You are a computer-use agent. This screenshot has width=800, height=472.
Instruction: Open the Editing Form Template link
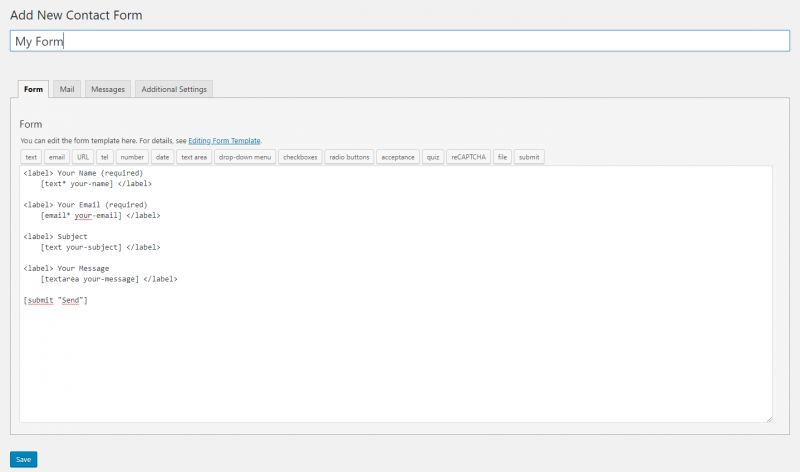tap(224, 141)
